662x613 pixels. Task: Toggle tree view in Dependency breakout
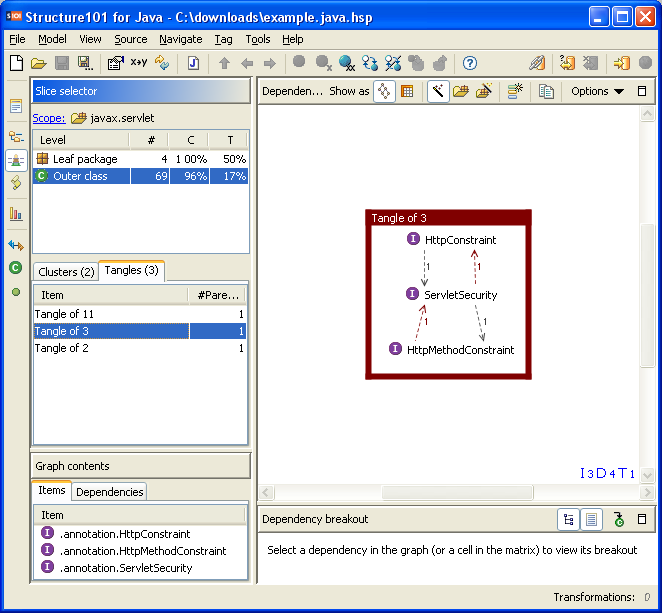[x=568, y=519]
